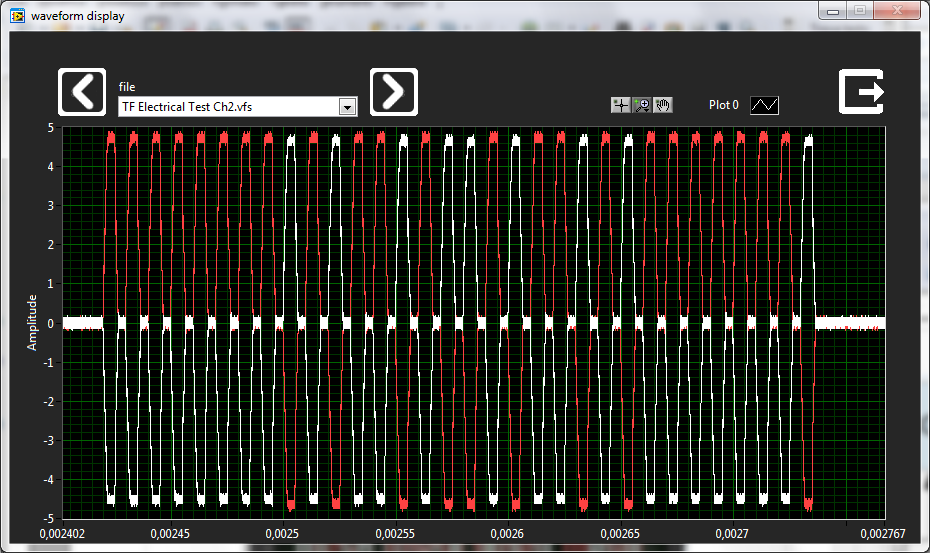Click the exit arrow icon
Screen dimensions: 930x553
(x=861, y=91)
